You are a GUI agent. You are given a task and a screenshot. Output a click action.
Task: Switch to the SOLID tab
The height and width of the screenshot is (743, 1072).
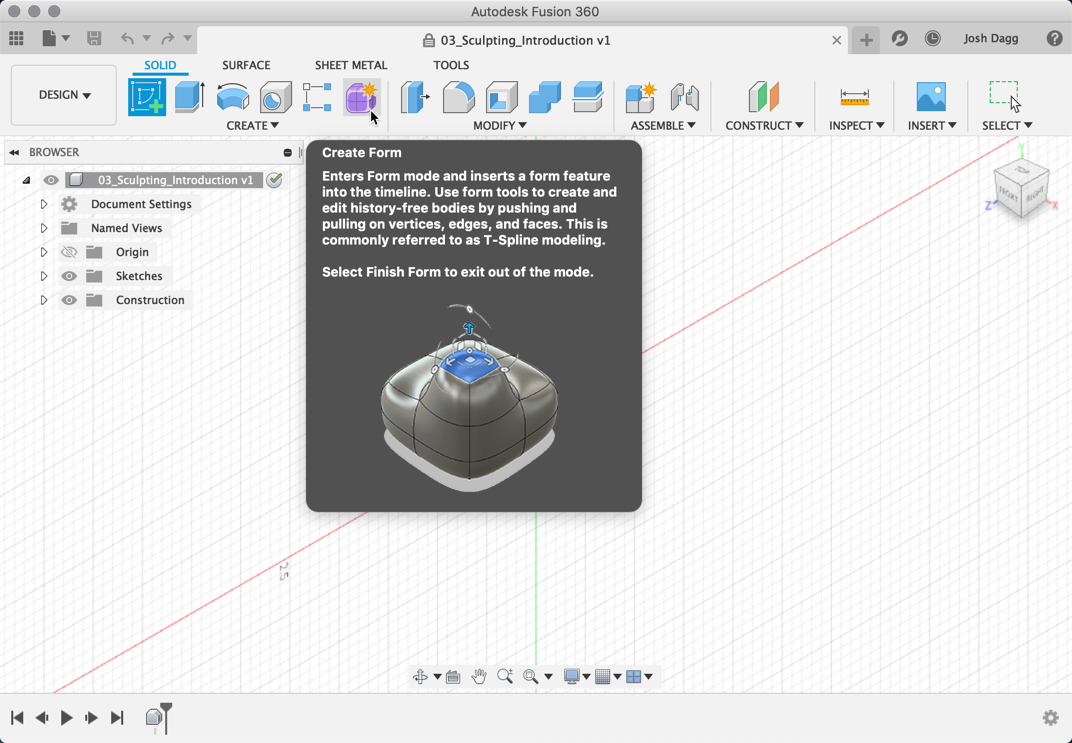click(x=160, y=65)
